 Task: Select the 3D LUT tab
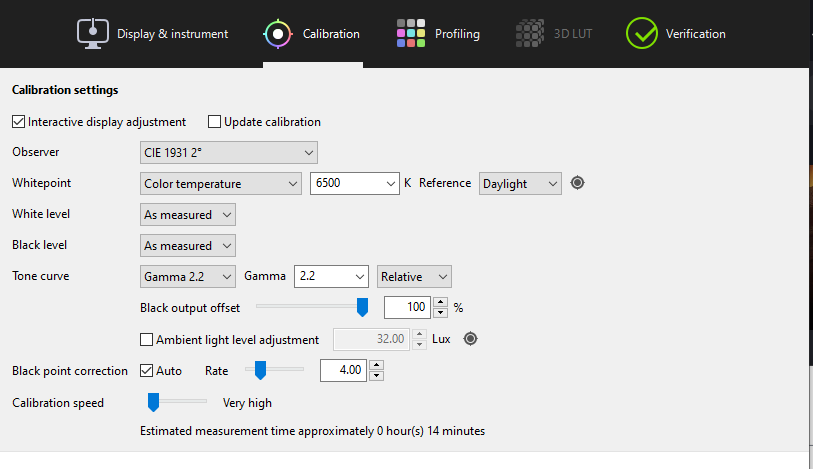(554, 34)
